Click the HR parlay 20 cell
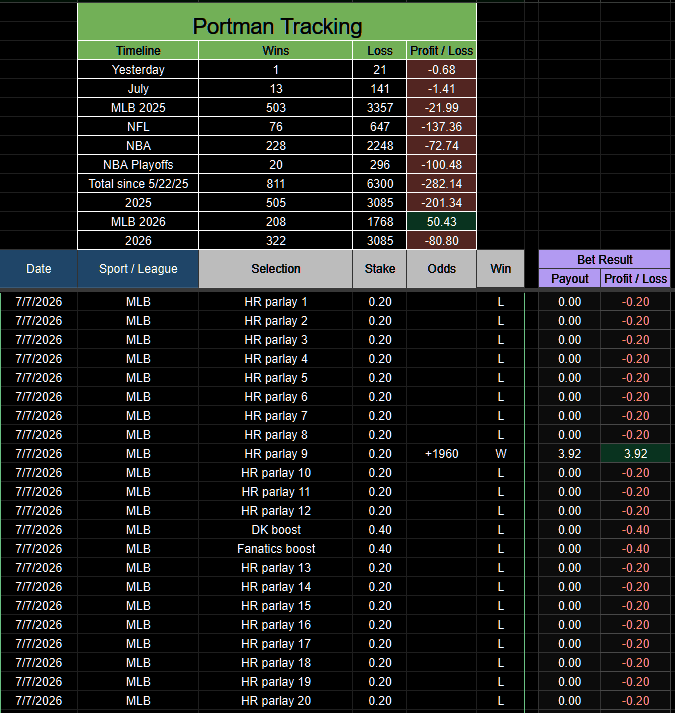Screen dimensions: 675x713 (x=276, y=701)
